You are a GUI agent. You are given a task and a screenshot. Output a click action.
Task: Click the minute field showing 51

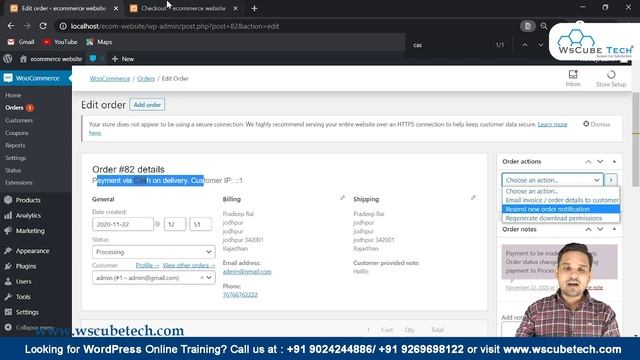[200, 224]
